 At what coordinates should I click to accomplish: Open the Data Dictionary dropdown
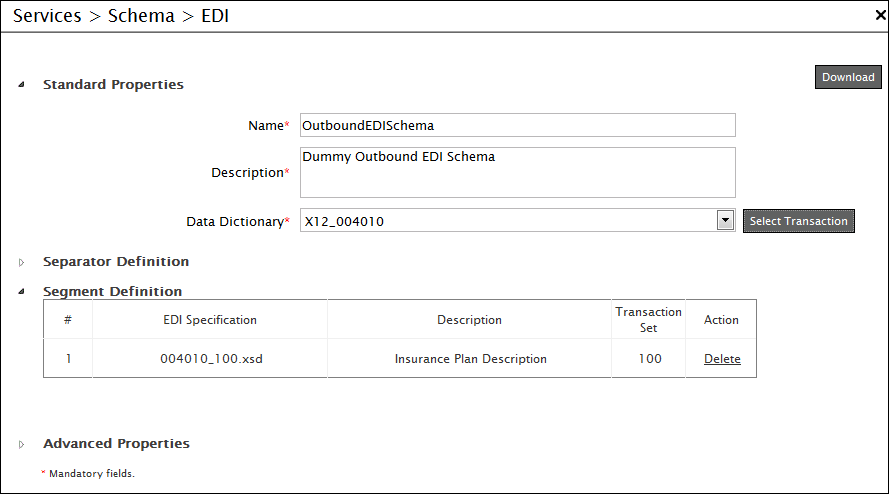tap(726, 221)
